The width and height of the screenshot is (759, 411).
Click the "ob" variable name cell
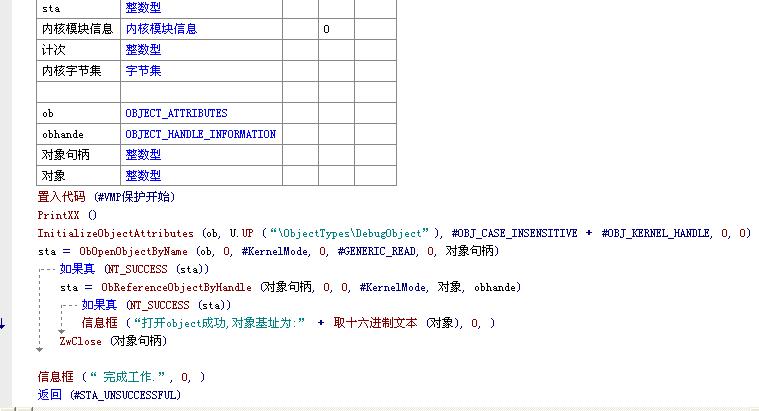[x=78, y=113]
